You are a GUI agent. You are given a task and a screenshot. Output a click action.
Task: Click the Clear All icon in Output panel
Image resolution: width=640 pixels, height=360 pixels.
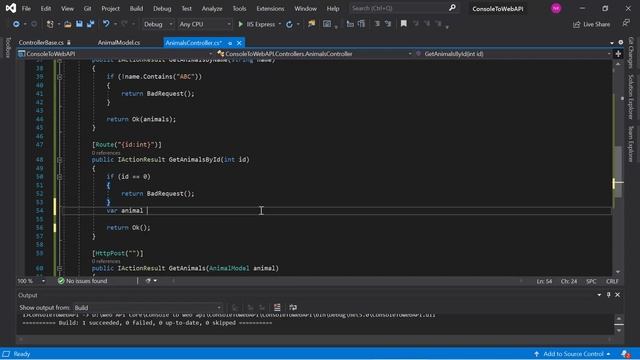(x=277, y=307)
